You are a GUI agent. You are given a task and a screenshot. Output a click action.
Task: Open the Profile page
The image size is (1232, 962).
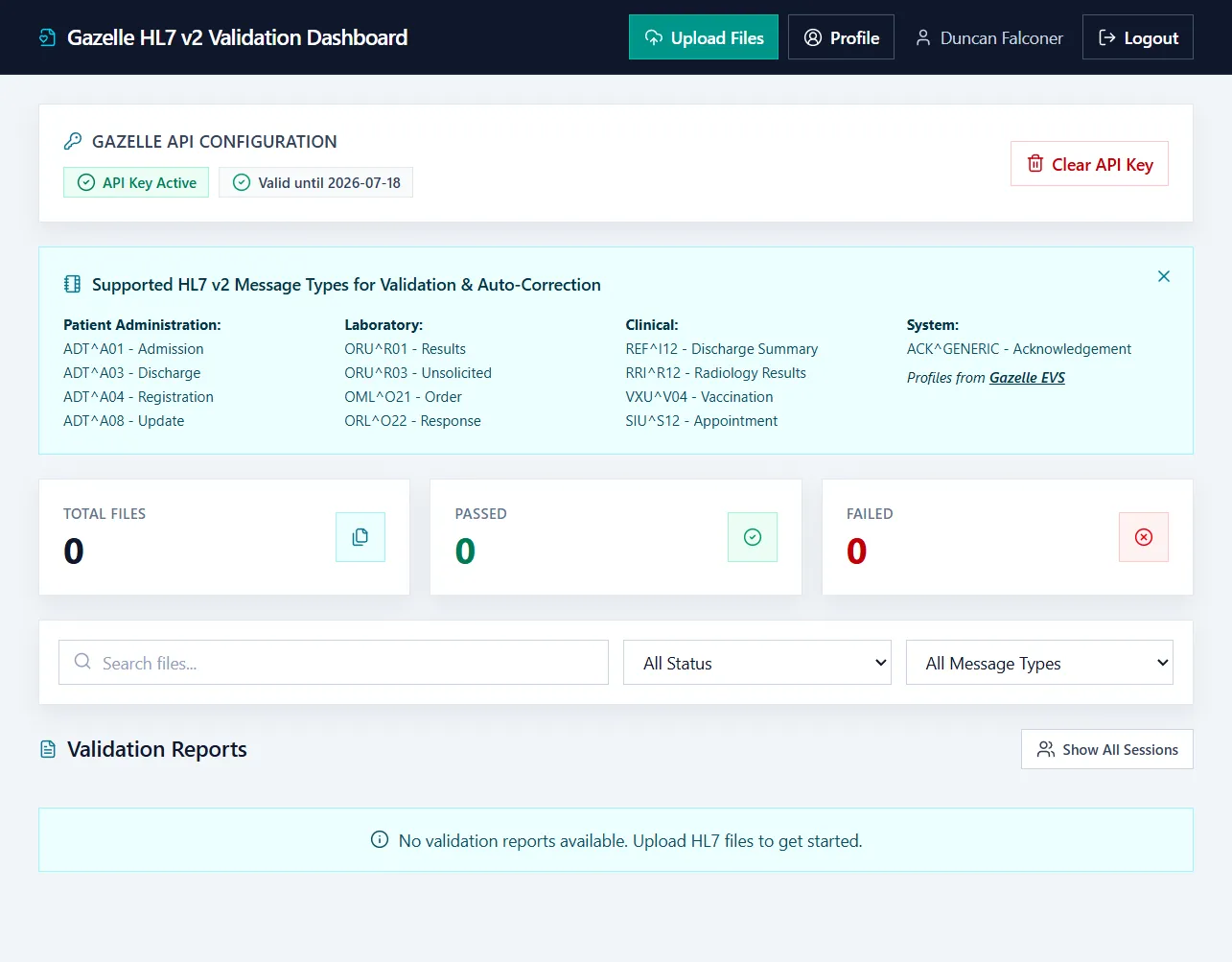(x=841, y=37)
